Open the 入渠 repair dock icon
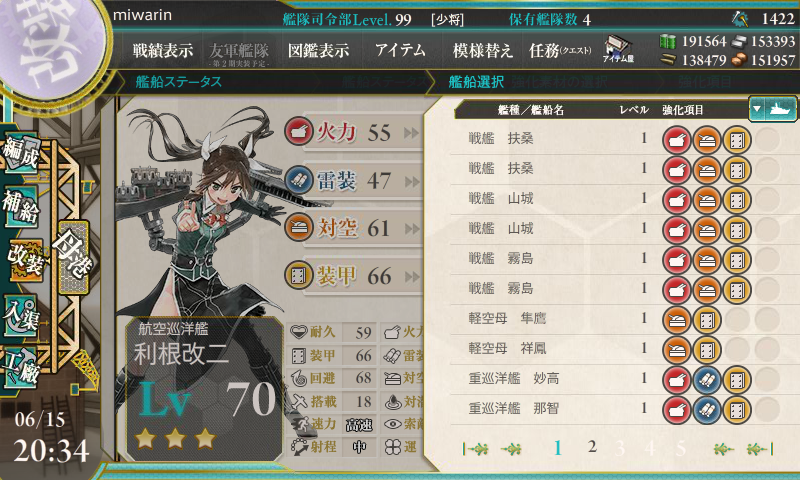This screenshot has height=480, width=800. 20,315
